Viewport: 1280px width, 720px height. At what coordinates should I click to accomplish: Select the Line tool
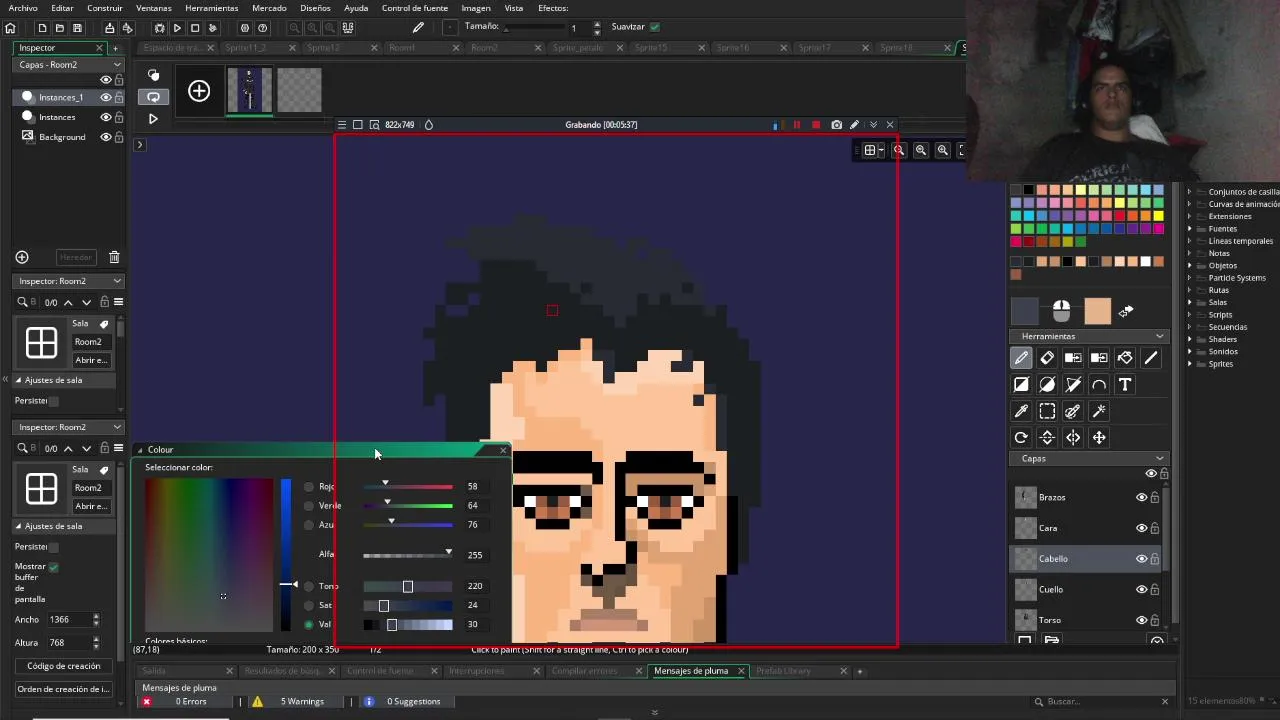(x=1151, y=358)
